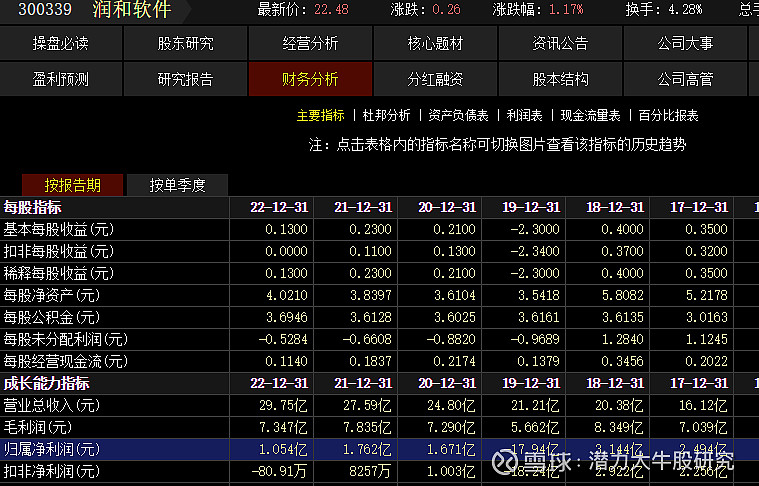Click the 扣非每股收益(元) indicator name
Viewport: 759px width, 486px height.
click(x=59, y=251)
